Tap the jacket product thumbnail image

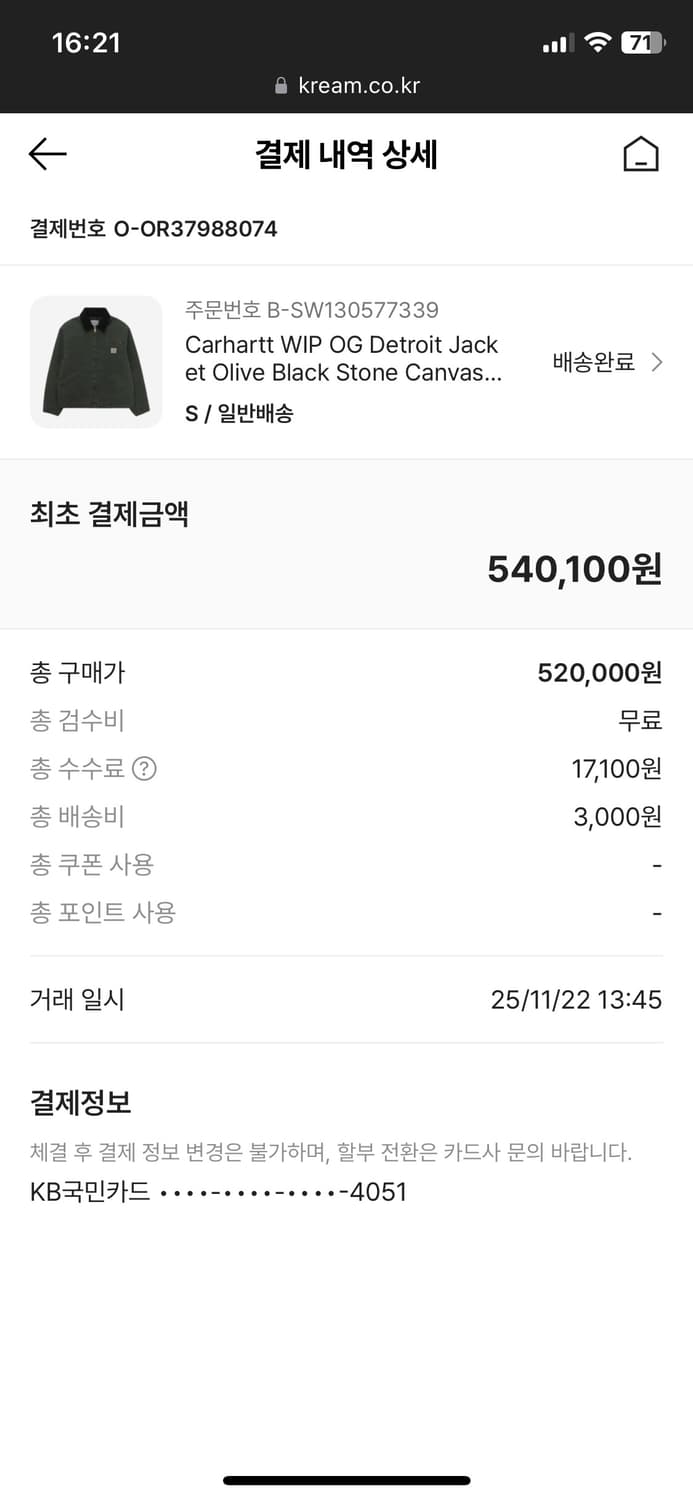(x=96, y=362)
